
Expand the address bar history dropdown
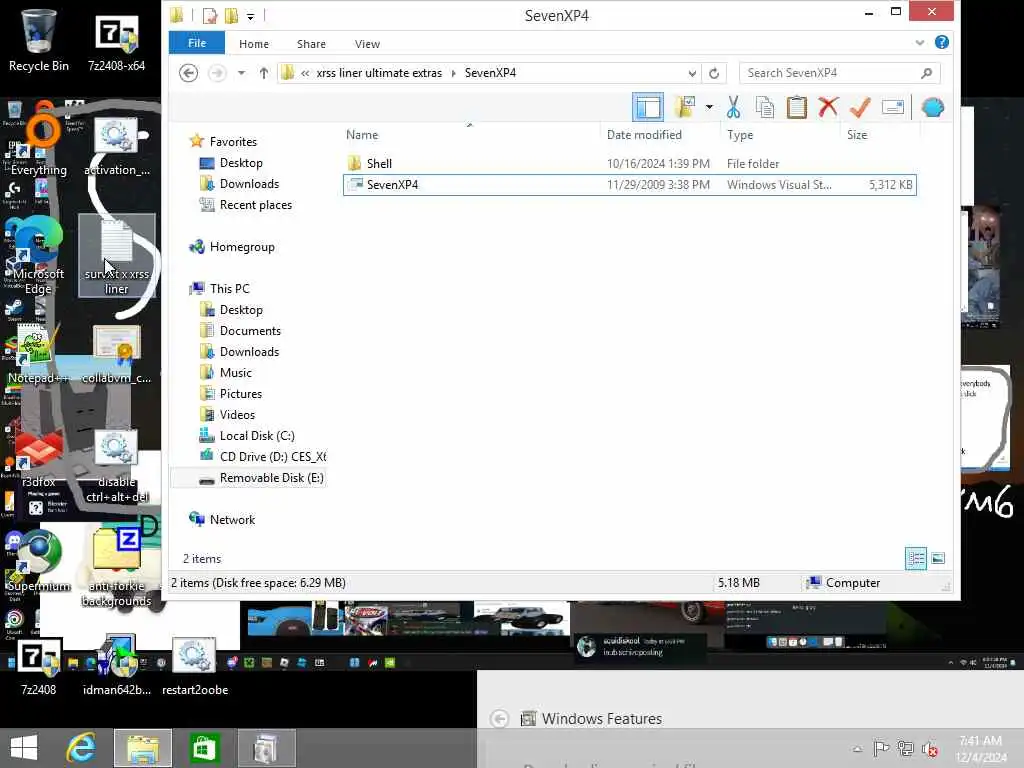click(x=692, y=73)
